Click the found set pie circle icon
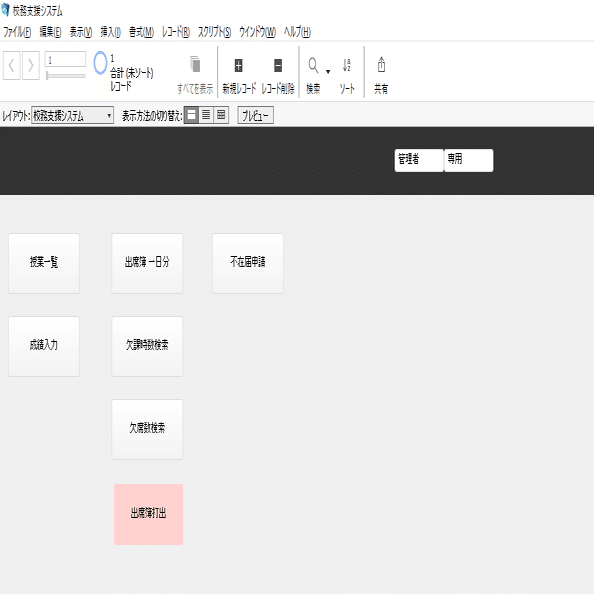Viewport: 594px width, 594px height. coord(100,63)
